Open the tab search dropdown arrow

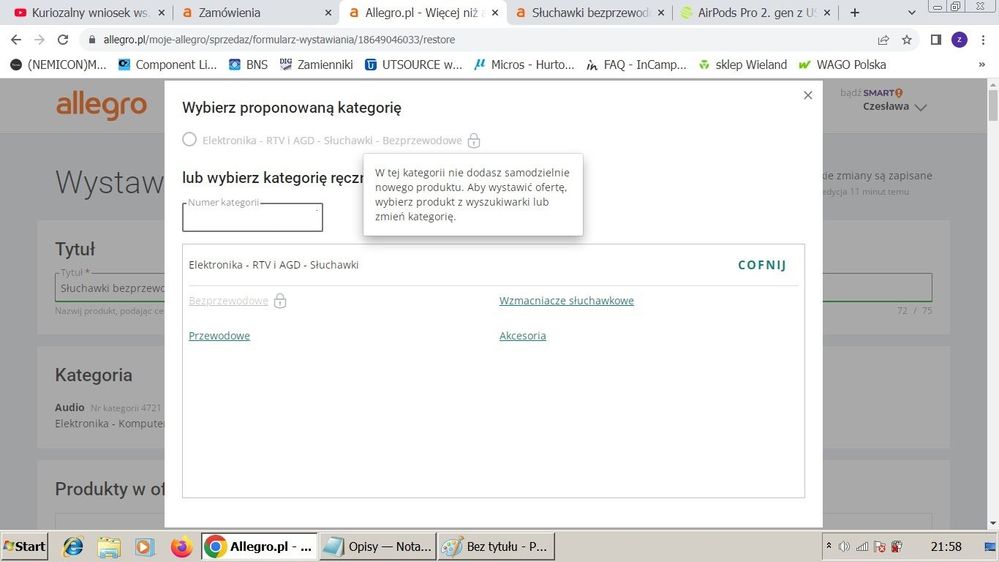(x=912, y=13)
